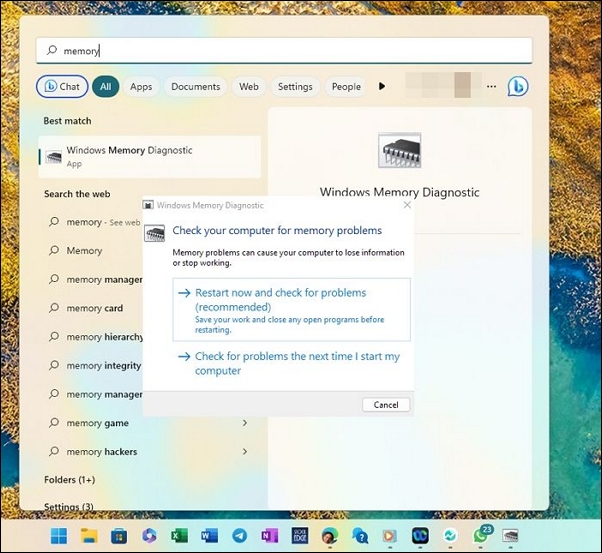Click the blurred account profile area
This screenshot has height=553, width=602.
[443, 85]
